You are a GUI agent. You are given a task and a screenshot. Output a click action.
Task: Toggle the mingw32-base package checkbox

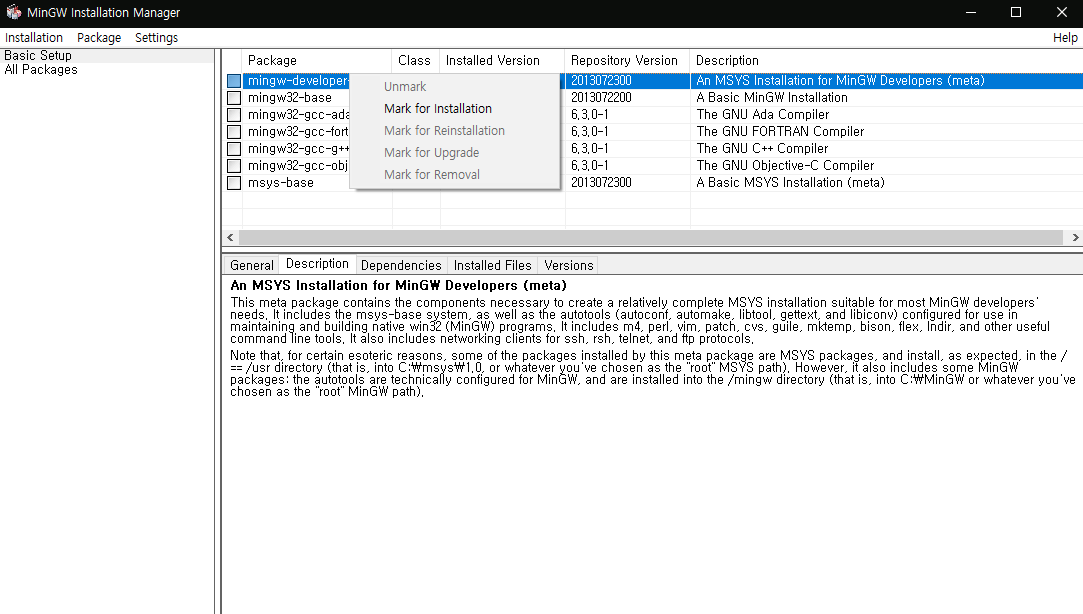[234, 98]
